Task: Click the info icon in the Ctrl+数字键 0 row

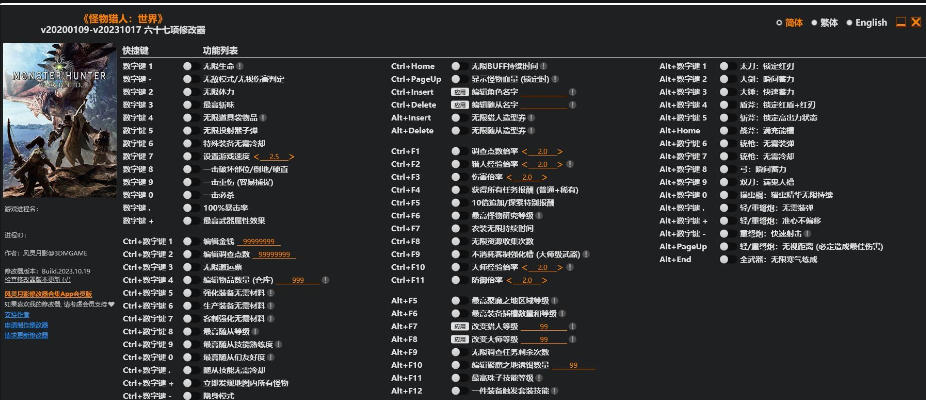Action: [270, 357]
